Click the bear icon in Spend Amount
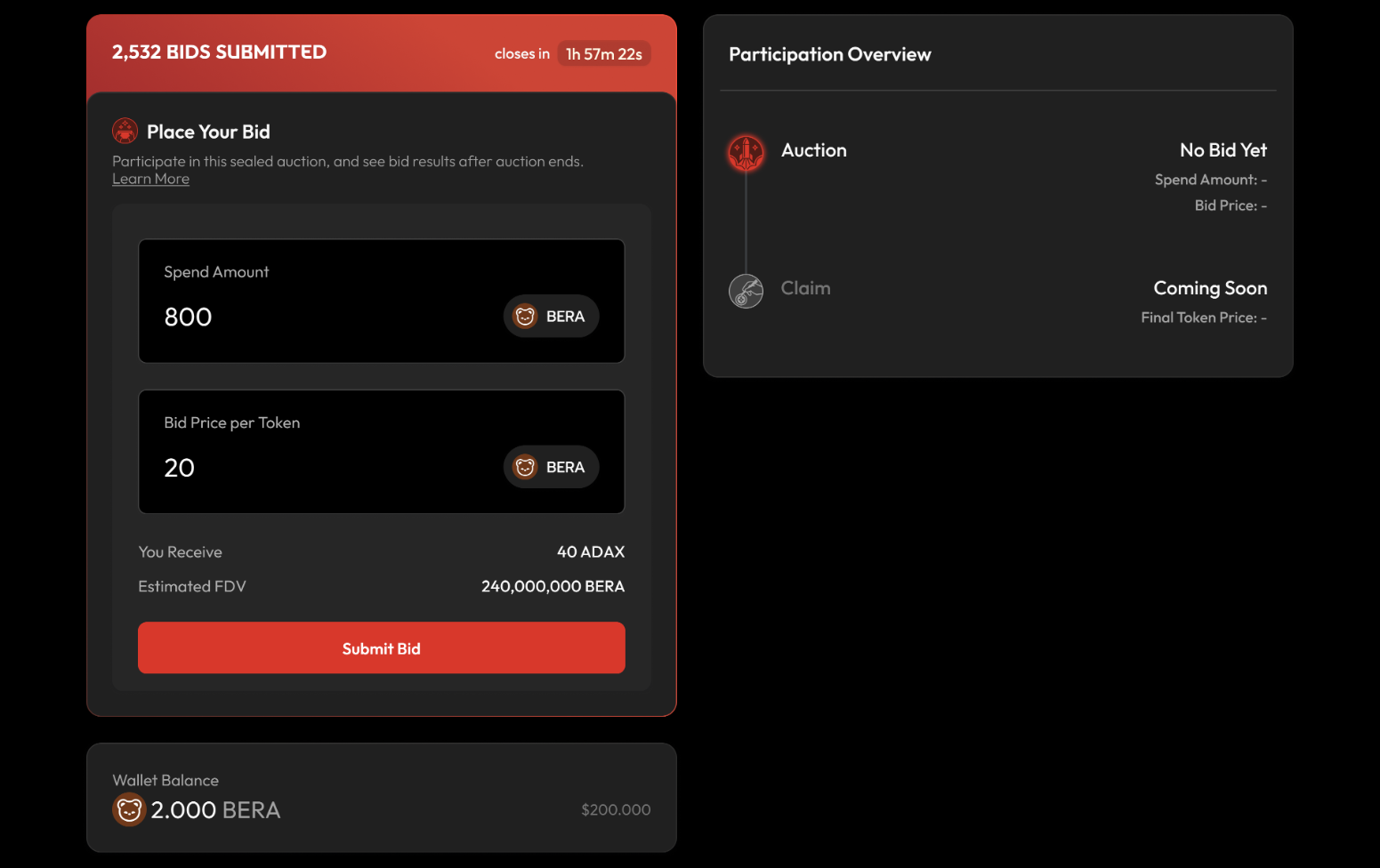 point(525,317)
